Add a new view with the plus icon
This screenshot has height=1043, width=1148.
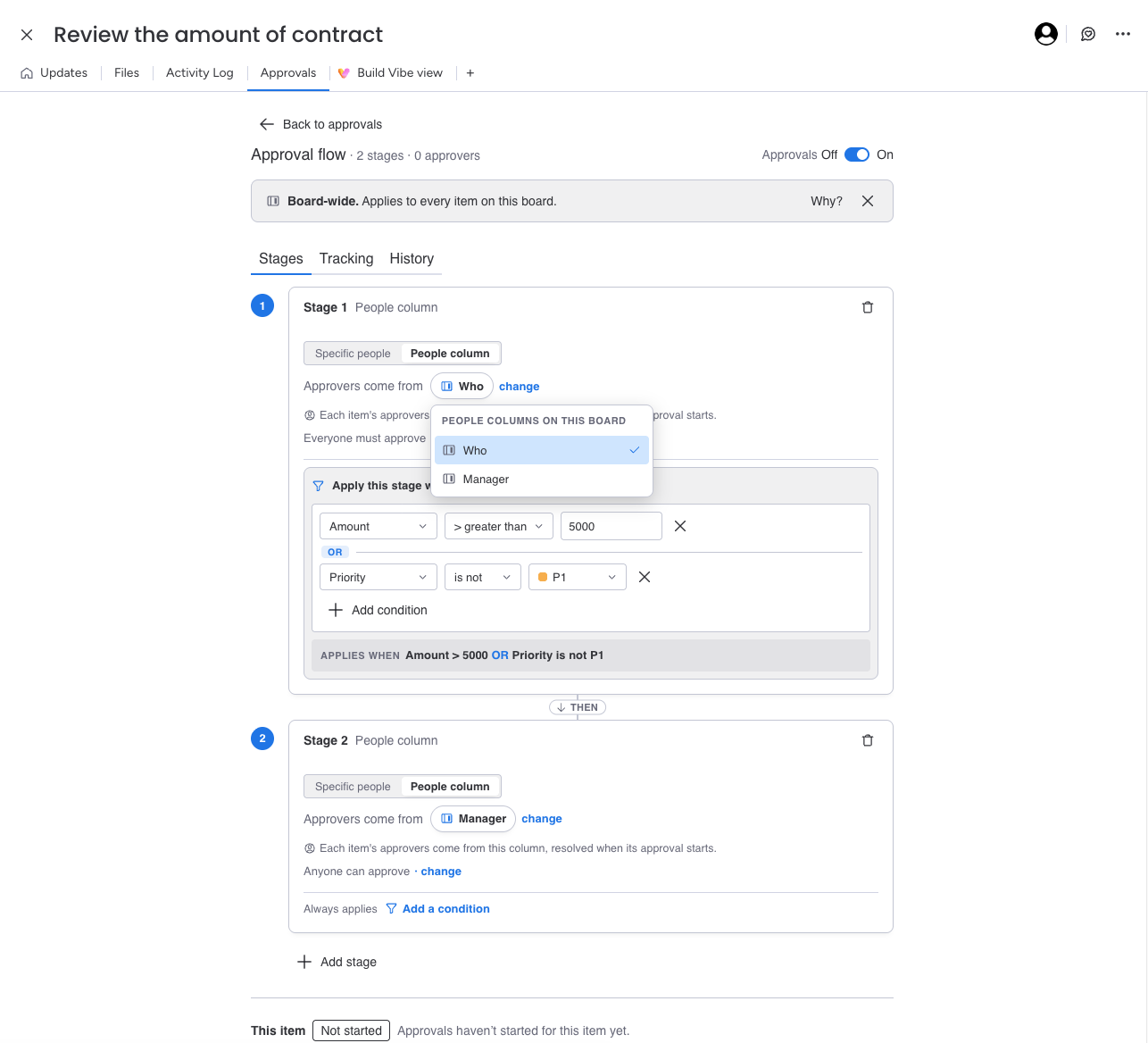(x=470, y=73)
